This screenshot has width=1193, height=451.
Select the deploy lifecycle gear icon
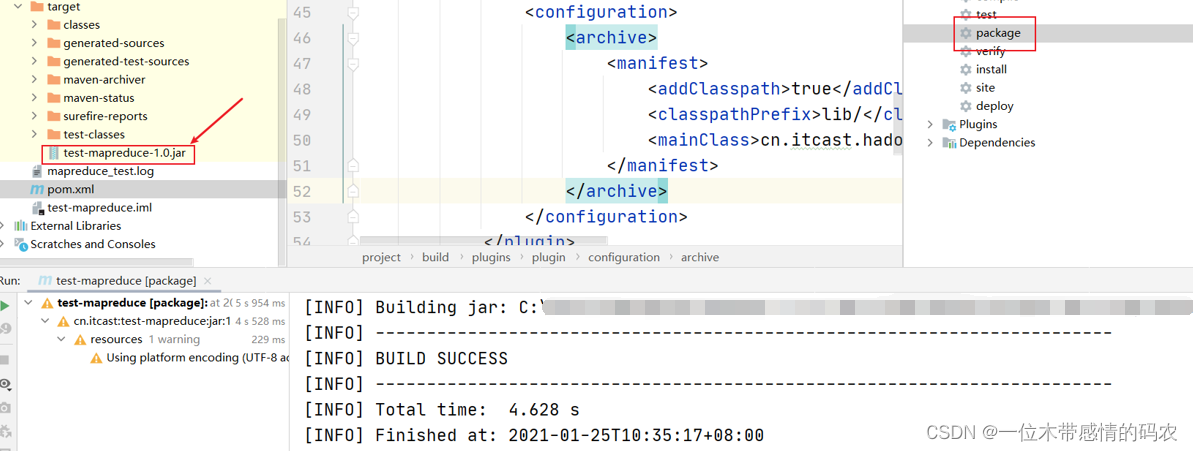966,106
